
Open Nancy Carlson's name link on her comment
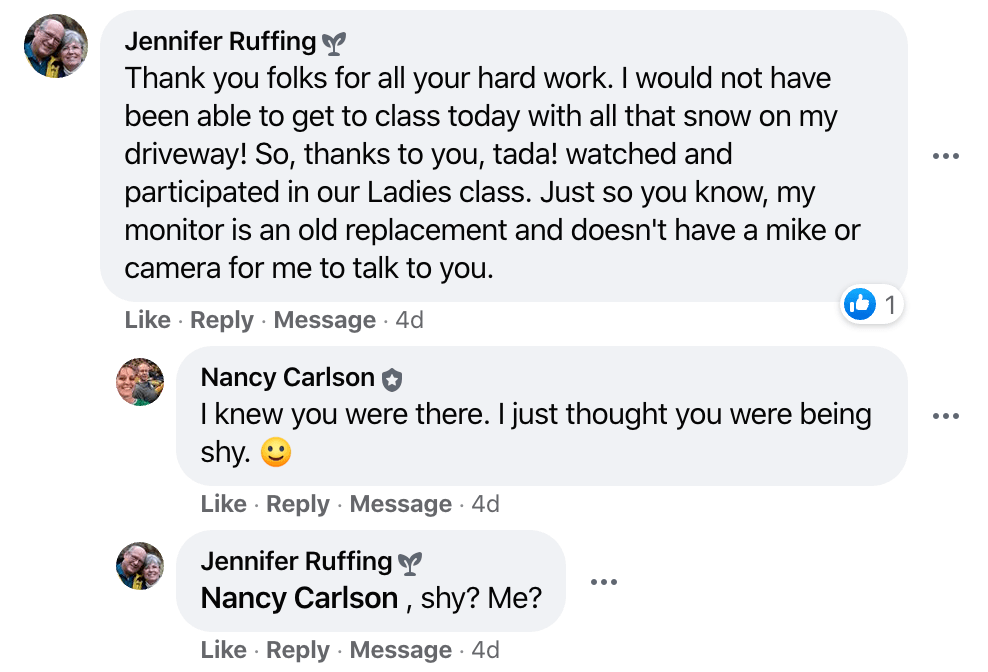287,378
